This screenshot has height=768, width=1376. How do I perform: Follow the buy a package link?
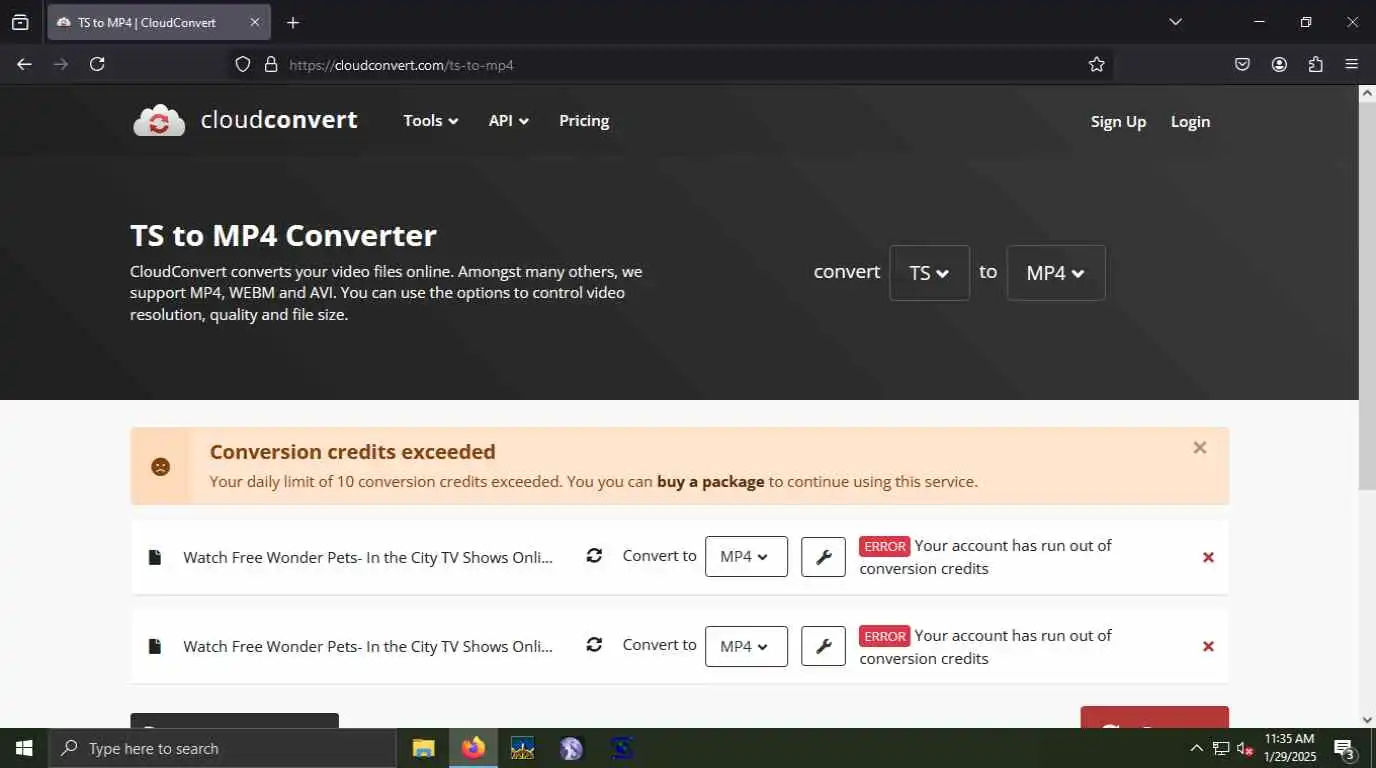[x=710, y=481]
